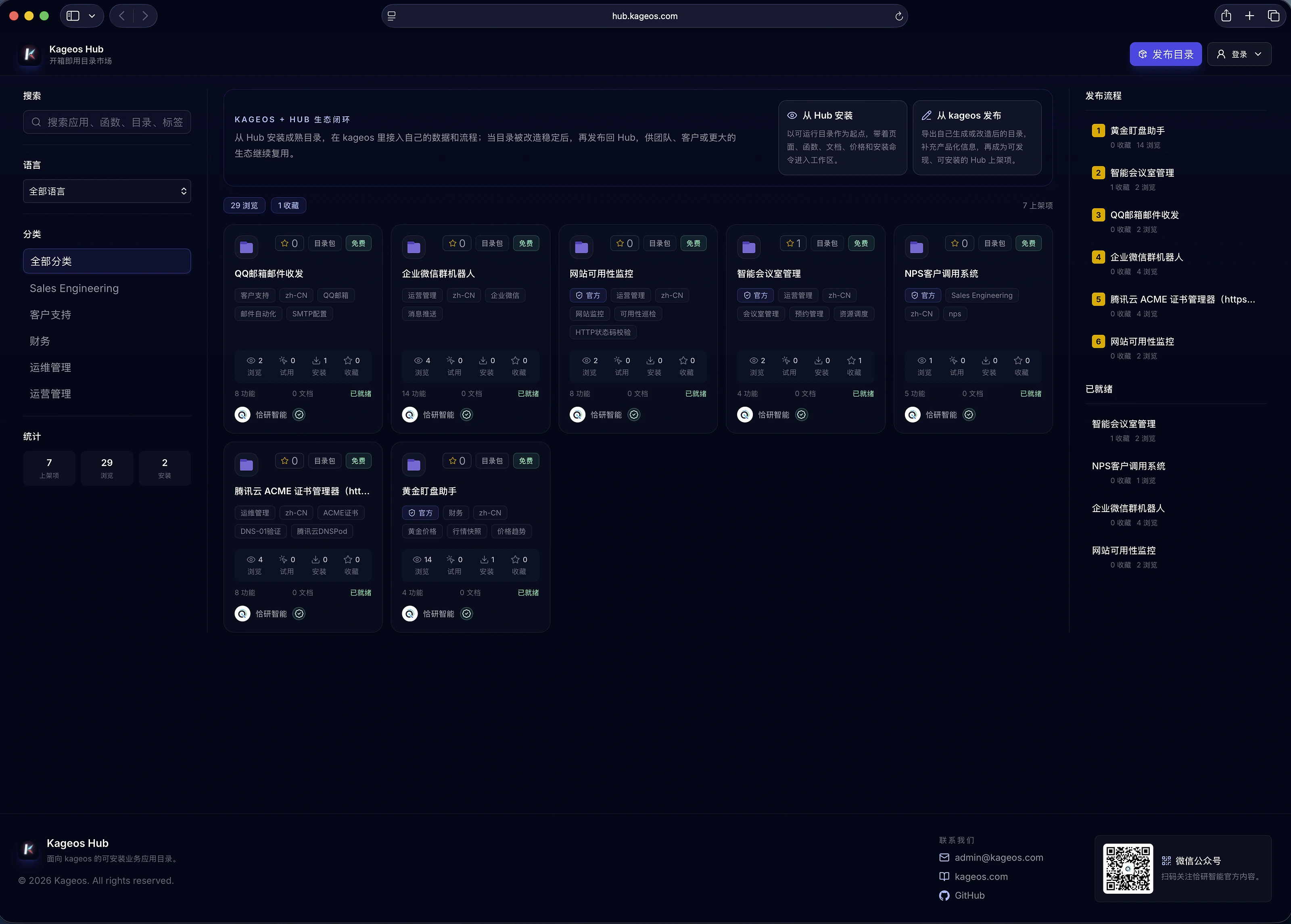The image size is (1291, 924).
Task: Click the Kageos Hub logo in header
Action: click(30, 54)
